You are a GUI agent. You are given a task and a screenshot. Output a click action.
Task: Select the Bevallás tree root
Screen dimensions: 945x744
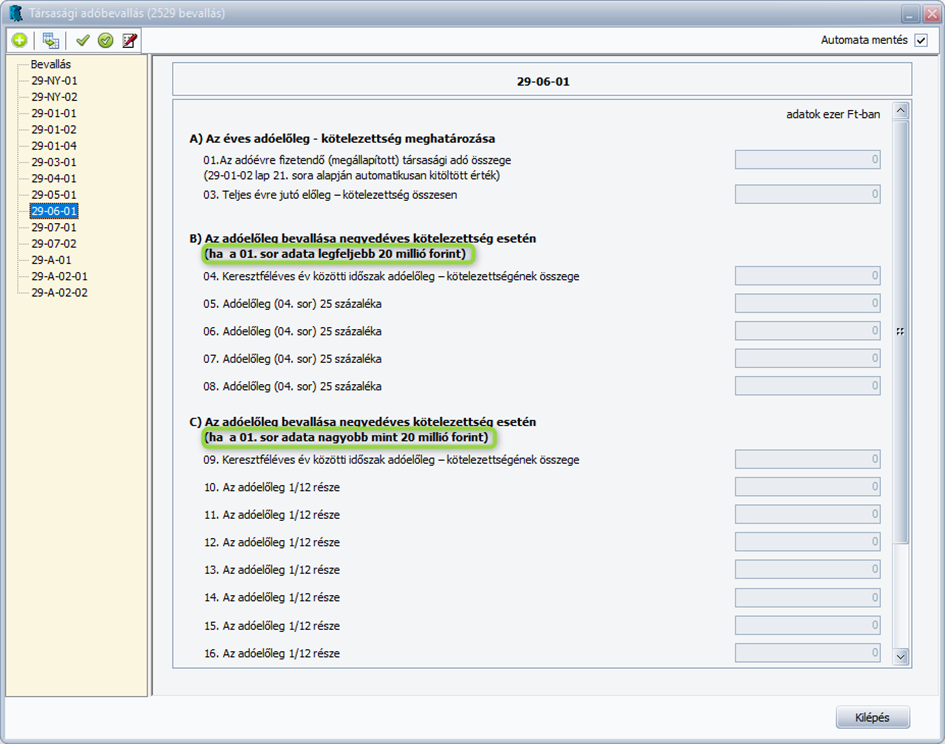pos(51,64)
